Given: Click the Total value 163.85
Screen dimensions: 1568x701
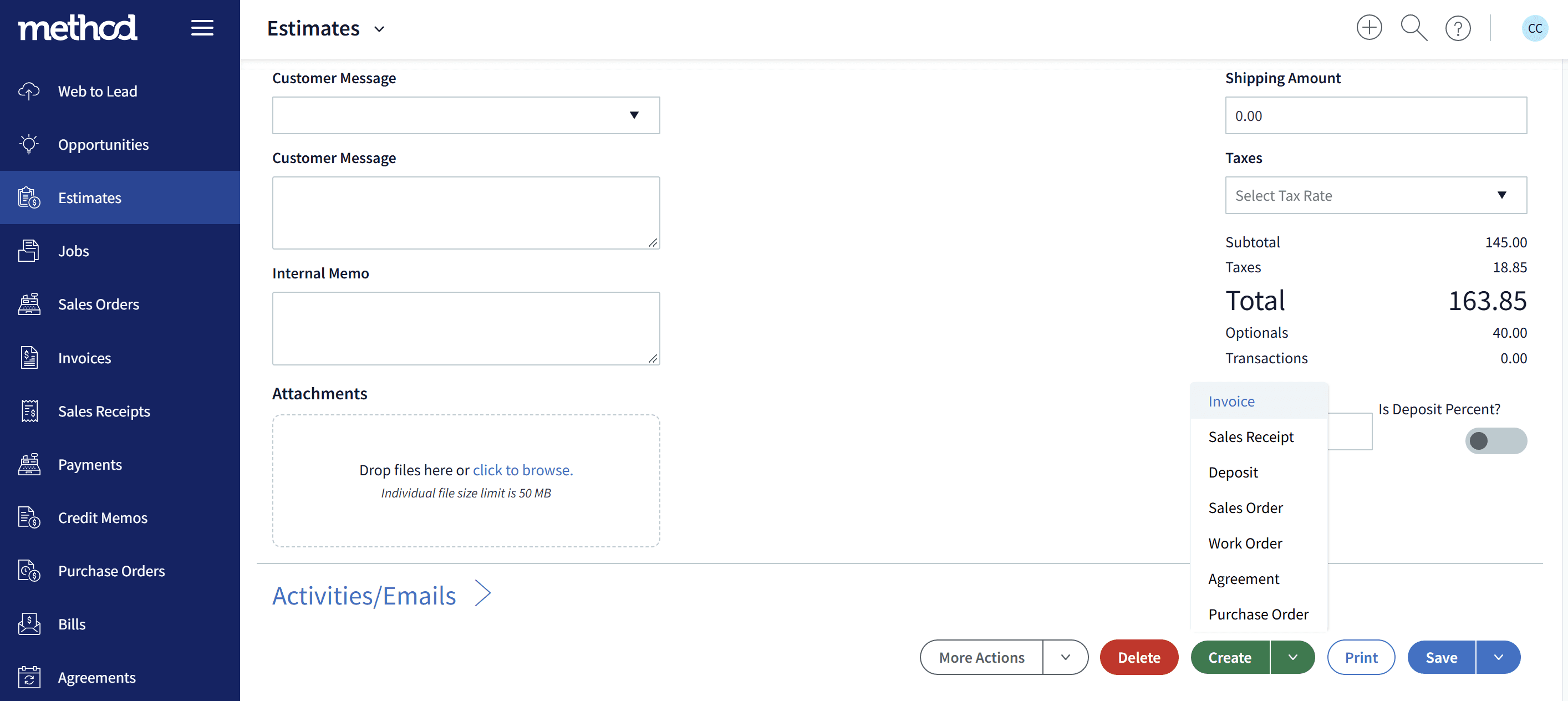Looking at the screenshot, I should (x=1487, y=301).
